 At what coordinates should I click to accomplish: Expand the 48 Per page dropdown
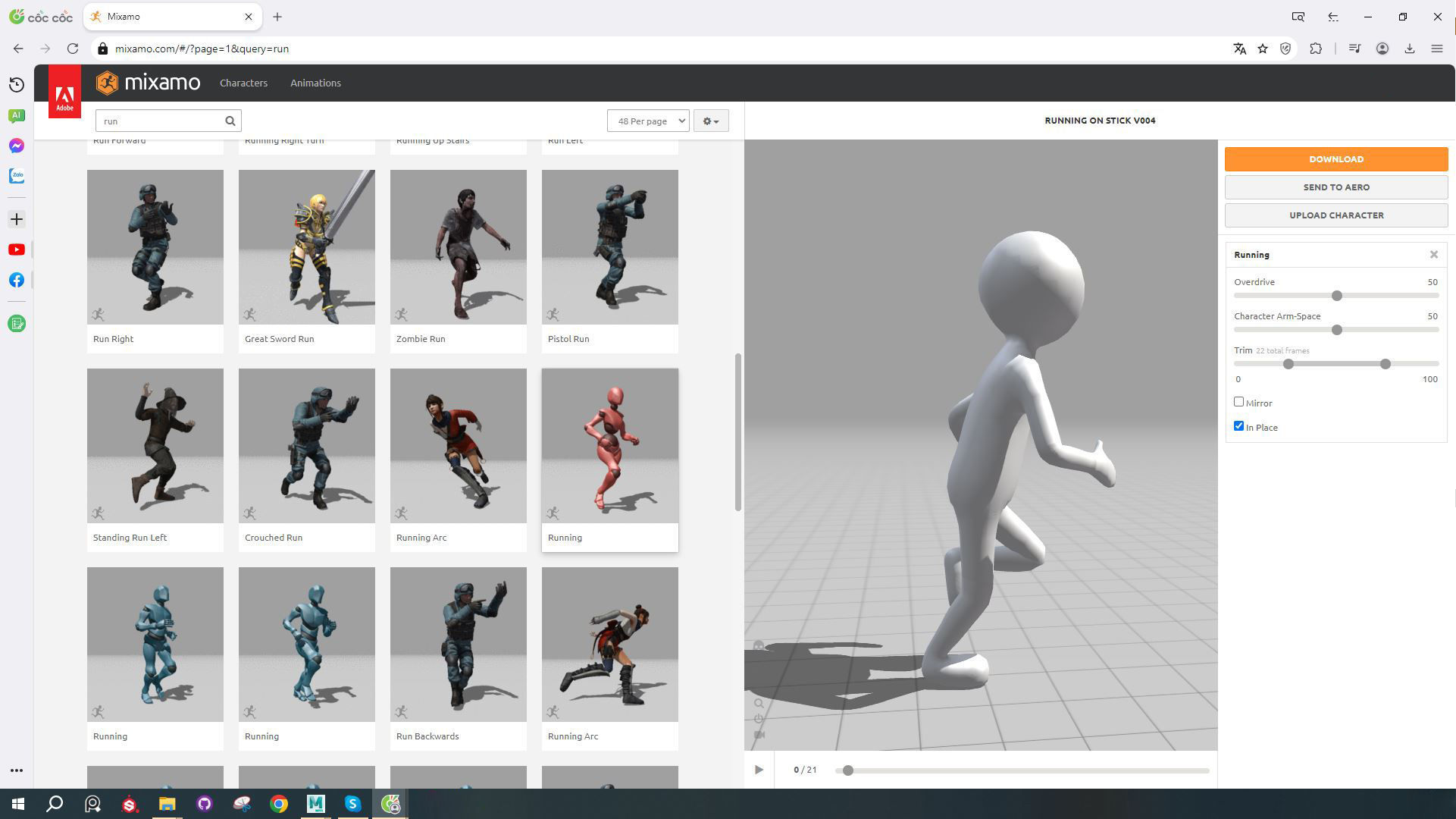[x=648, y=121]
